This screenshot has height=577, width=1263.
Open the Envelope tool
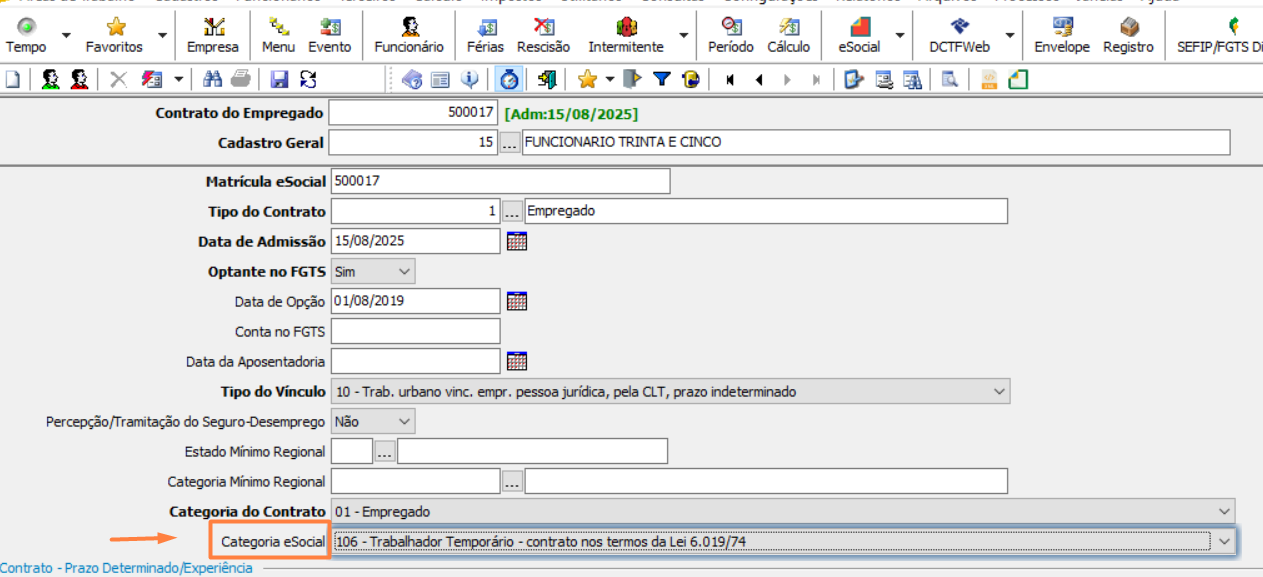(1061, 35)
